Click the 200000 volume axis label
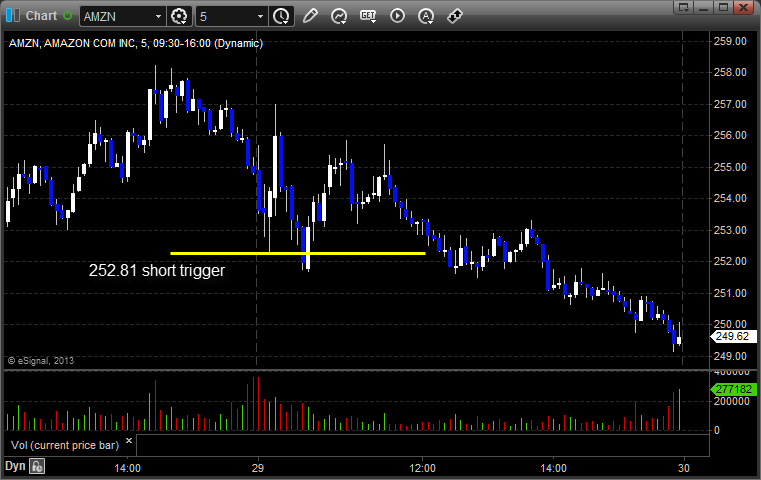This screenshot has height=480, width=761. tap(731, 401)
